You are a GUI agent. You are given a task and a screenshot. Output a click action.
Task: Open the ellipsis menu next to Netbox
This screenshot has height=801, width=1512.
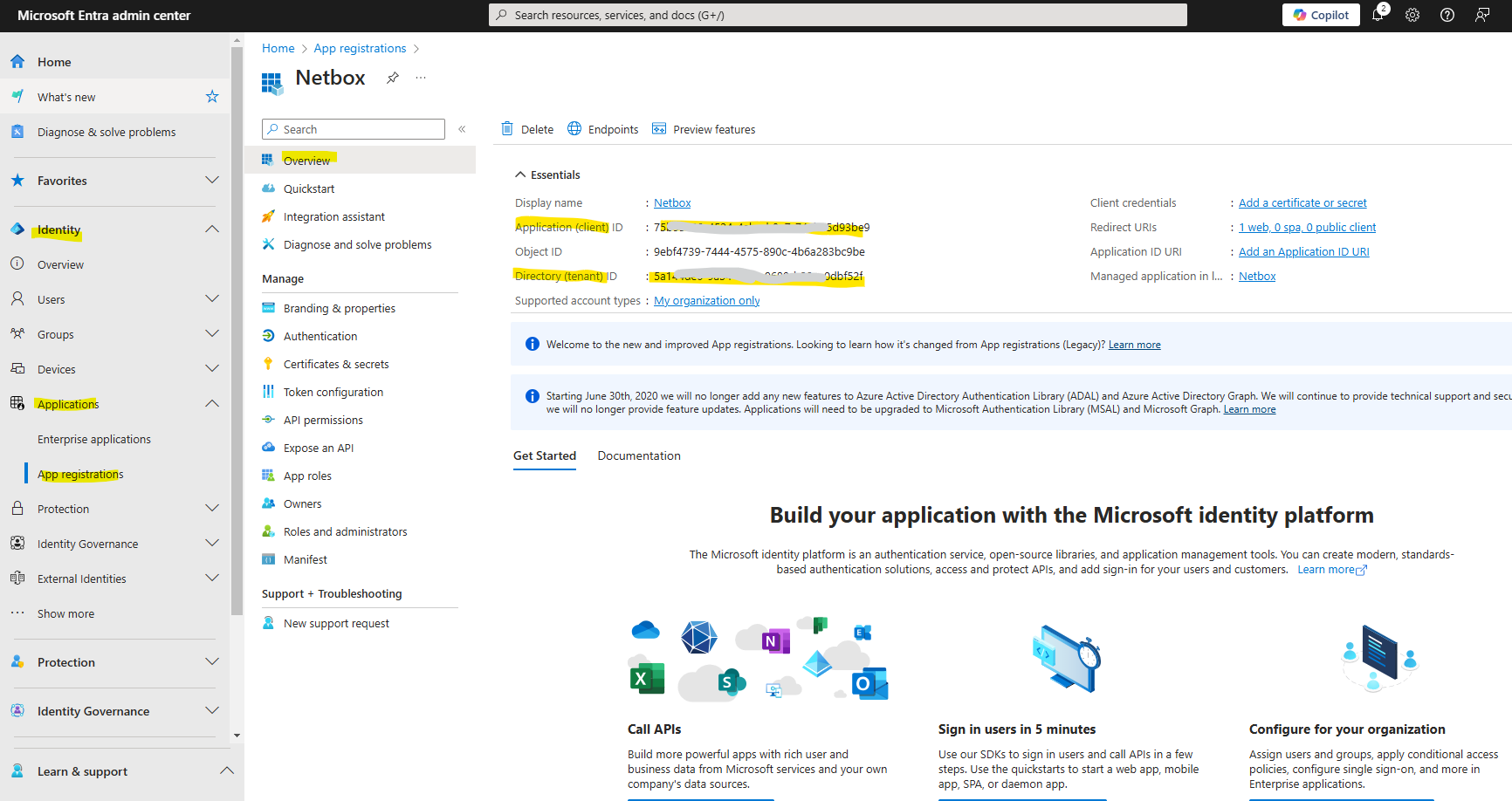[421, 78]
